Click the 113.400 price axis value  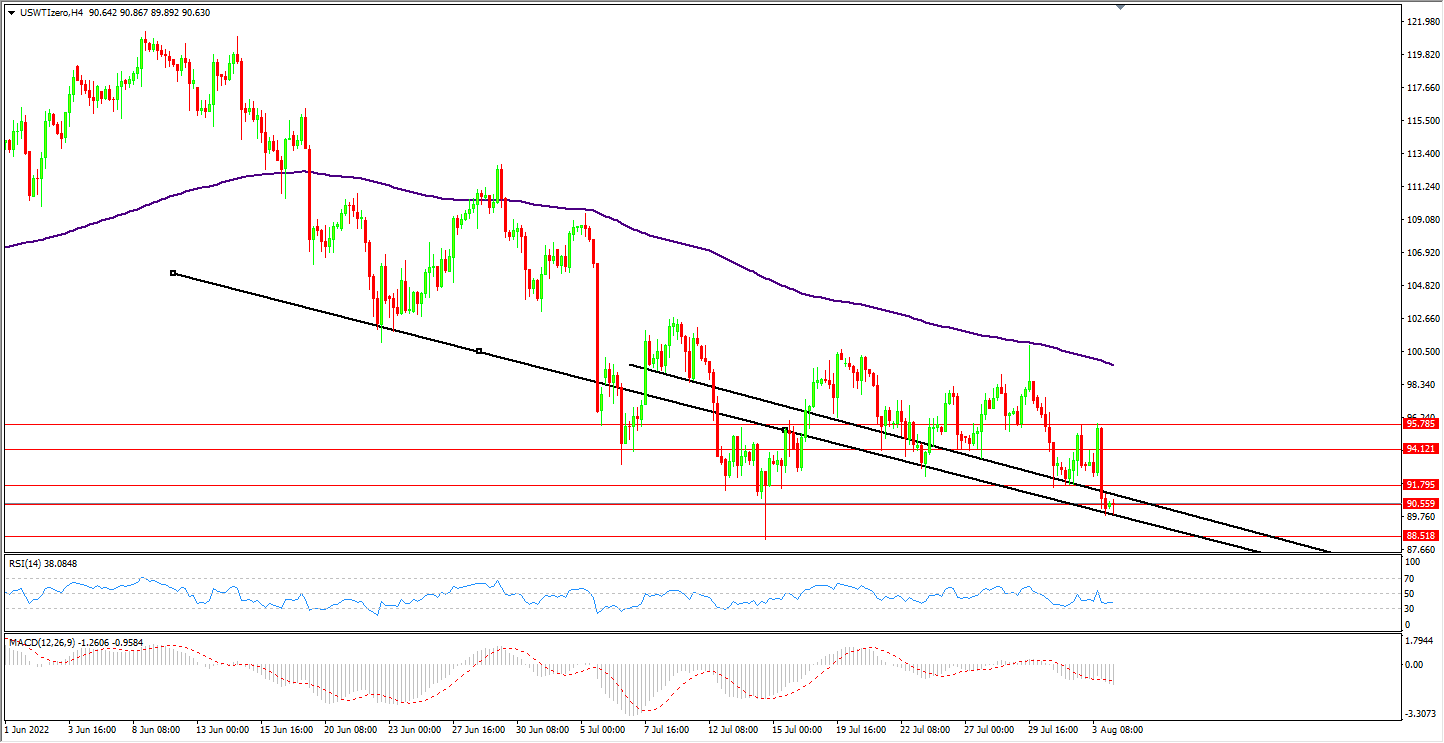point(1422,154)
